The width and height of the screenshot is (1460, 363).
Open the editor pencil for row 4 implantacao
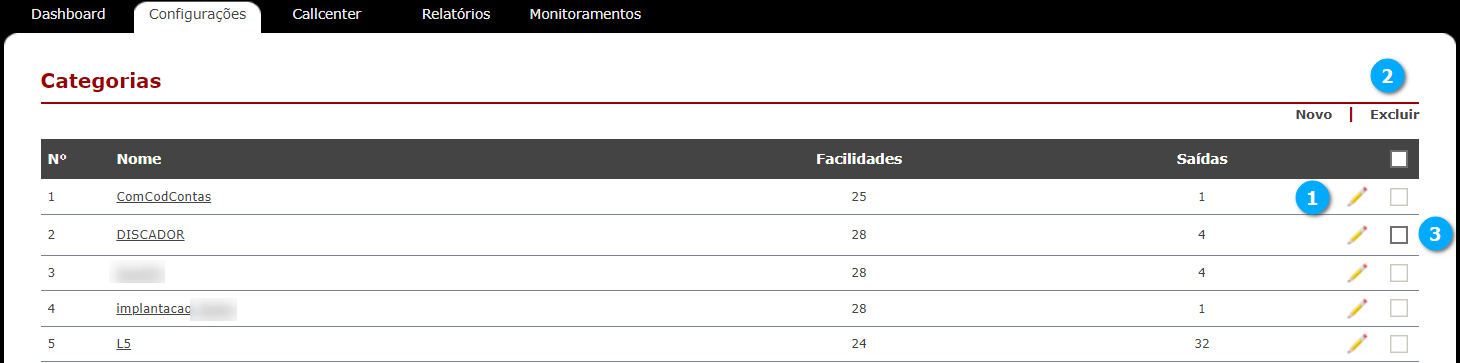pyautogui.click(x=1357, y=308)
